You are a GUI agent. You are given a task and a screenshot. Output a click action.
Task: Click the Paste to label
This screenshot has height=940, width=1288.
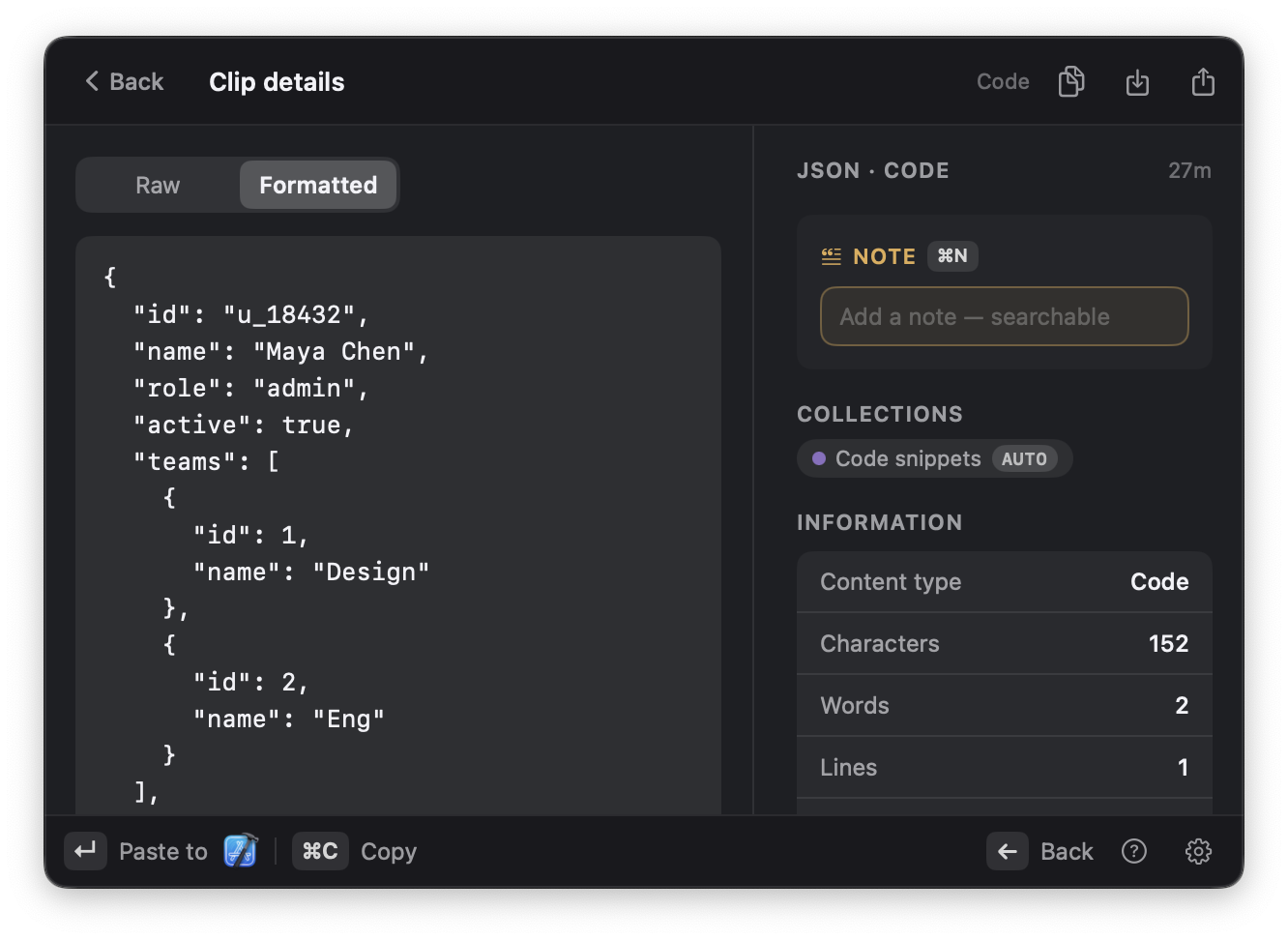pos(162,852)
